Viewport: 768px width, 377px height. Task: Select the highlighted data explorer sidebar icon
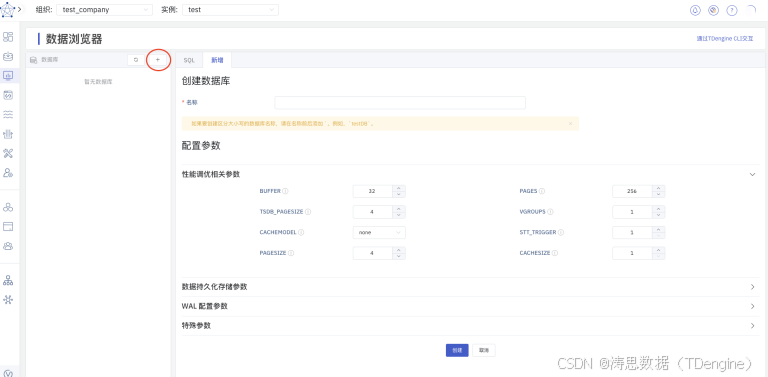point(8,75)
